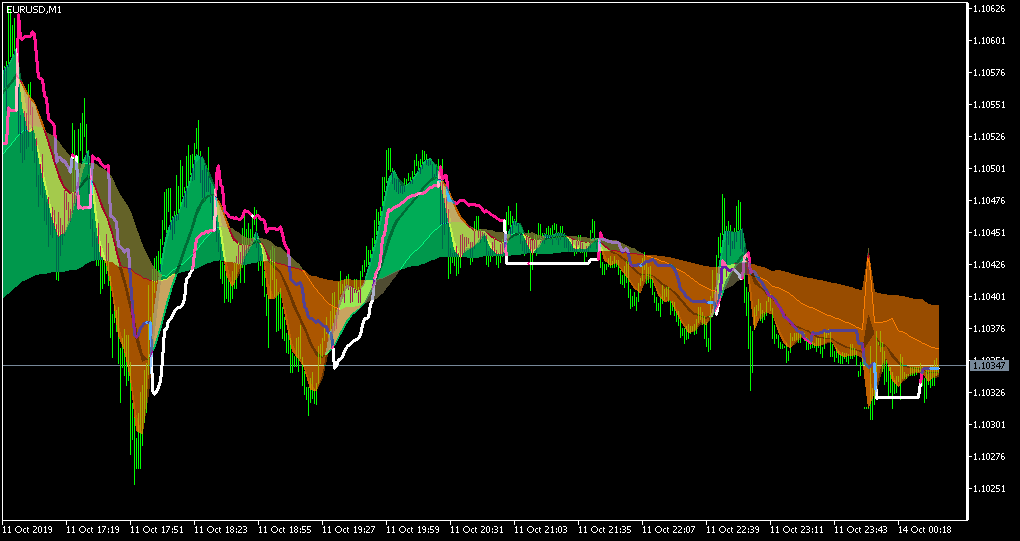1020x541 pixels.
Task: Select the 11 Oct 22:39 time label
Action: pos(732,529)
